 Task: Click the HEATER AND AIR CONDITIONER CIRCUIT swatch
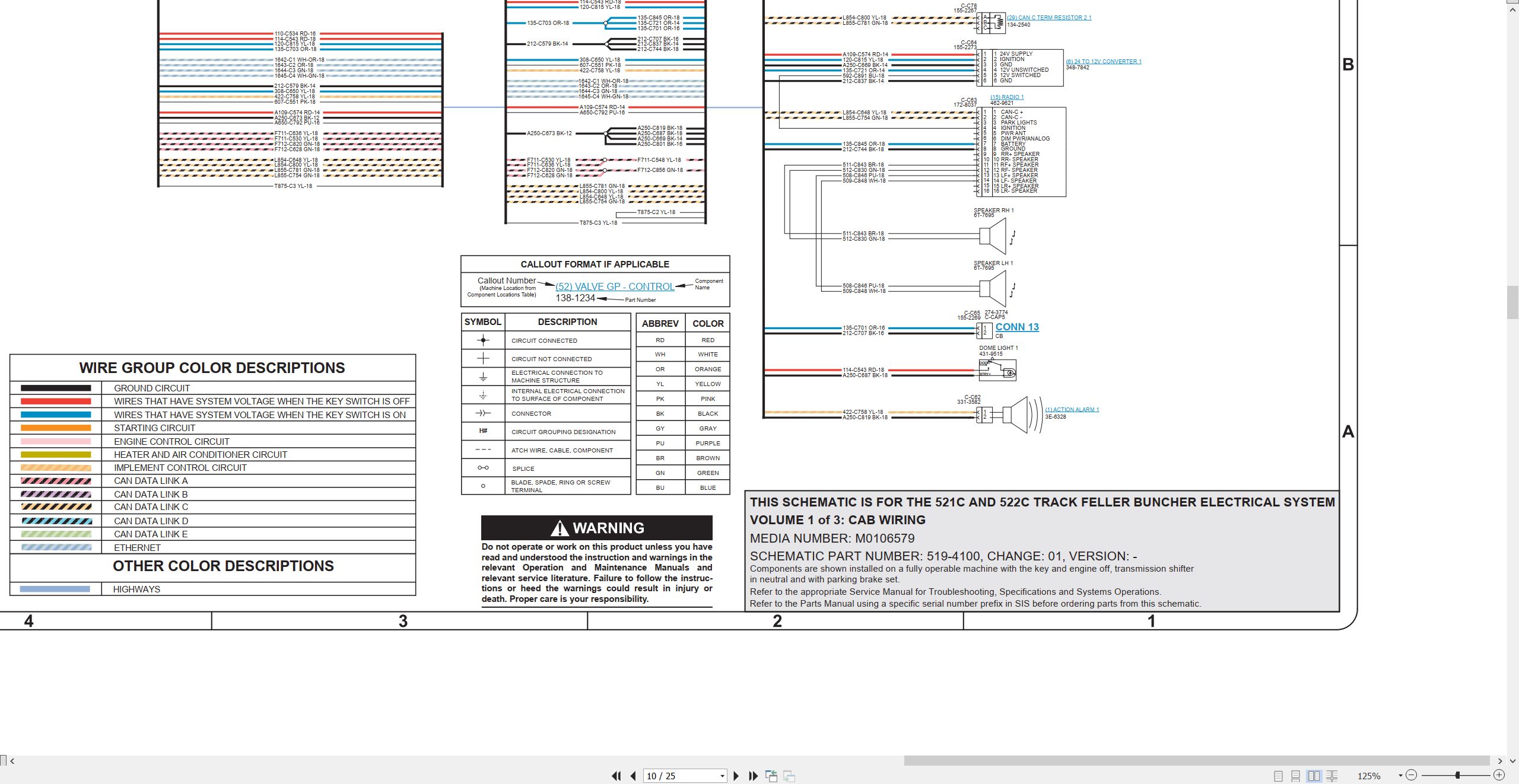56,454
